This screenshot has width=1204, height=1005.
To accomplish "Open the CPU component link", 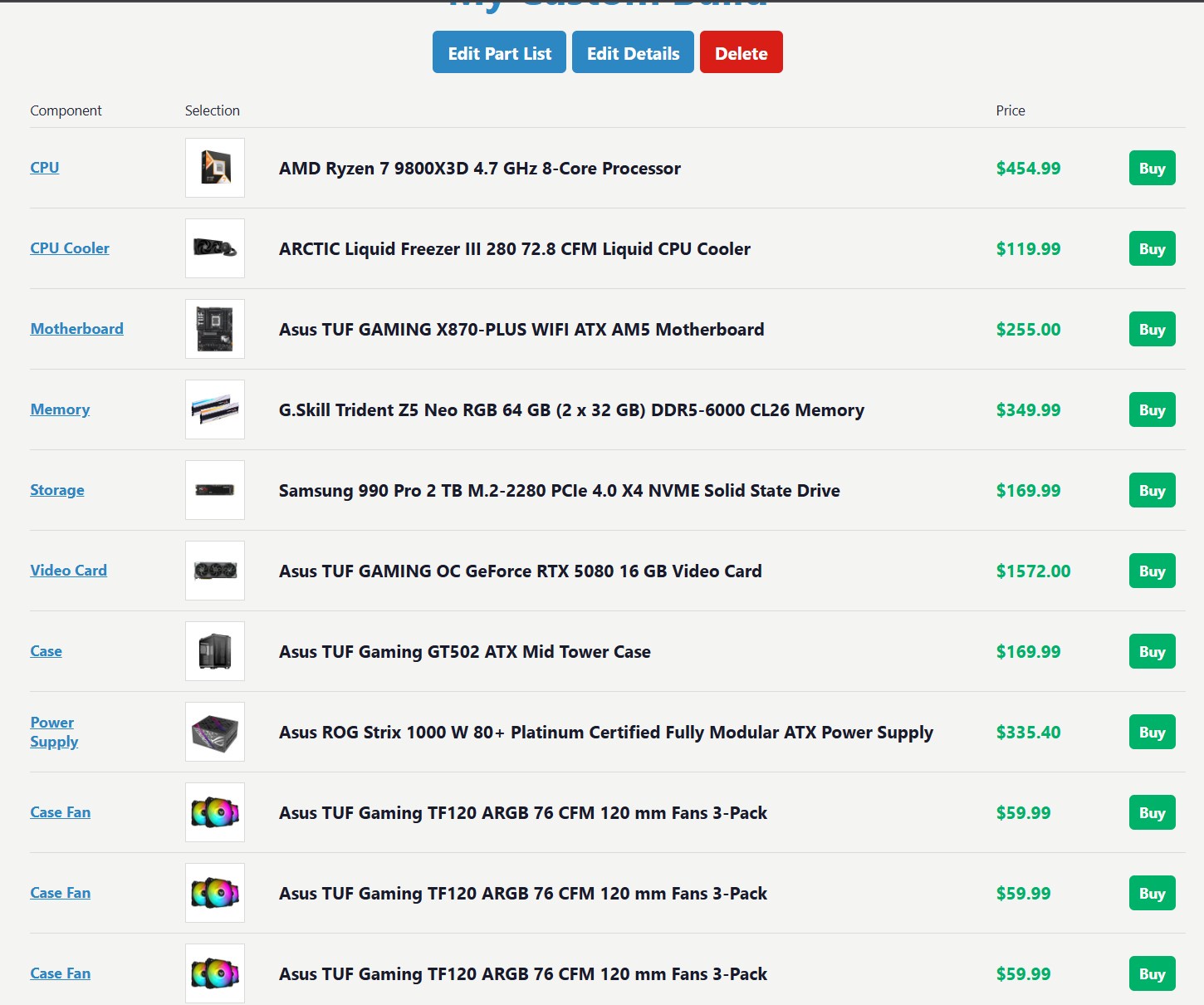I will pos(45,168).
